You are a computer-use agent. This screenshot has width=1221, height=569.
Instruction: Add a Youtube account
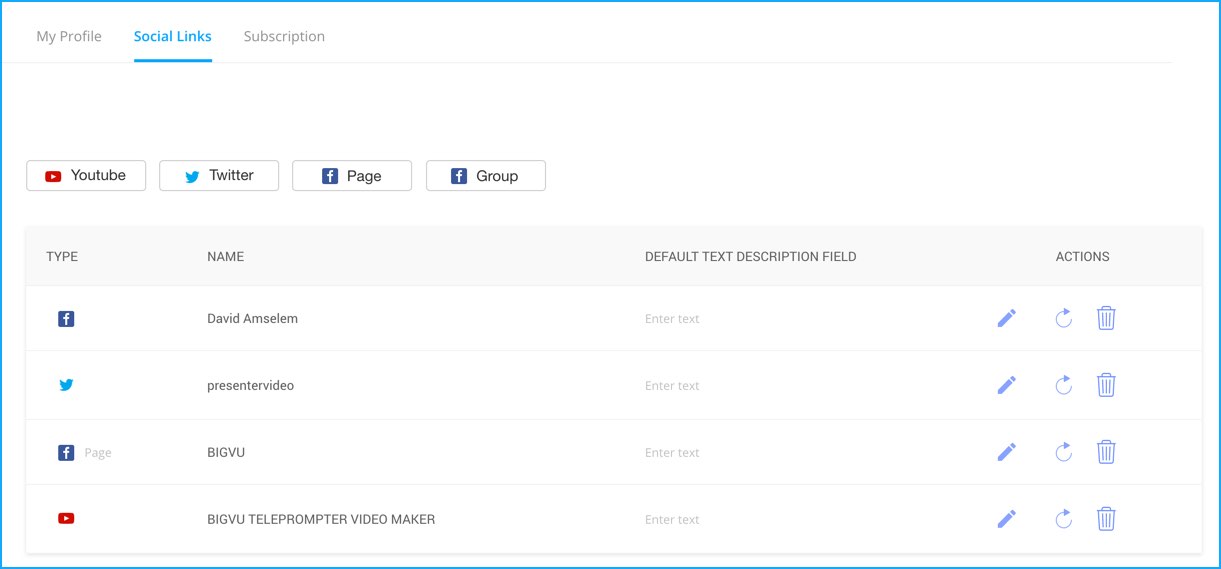click(86, 175)
